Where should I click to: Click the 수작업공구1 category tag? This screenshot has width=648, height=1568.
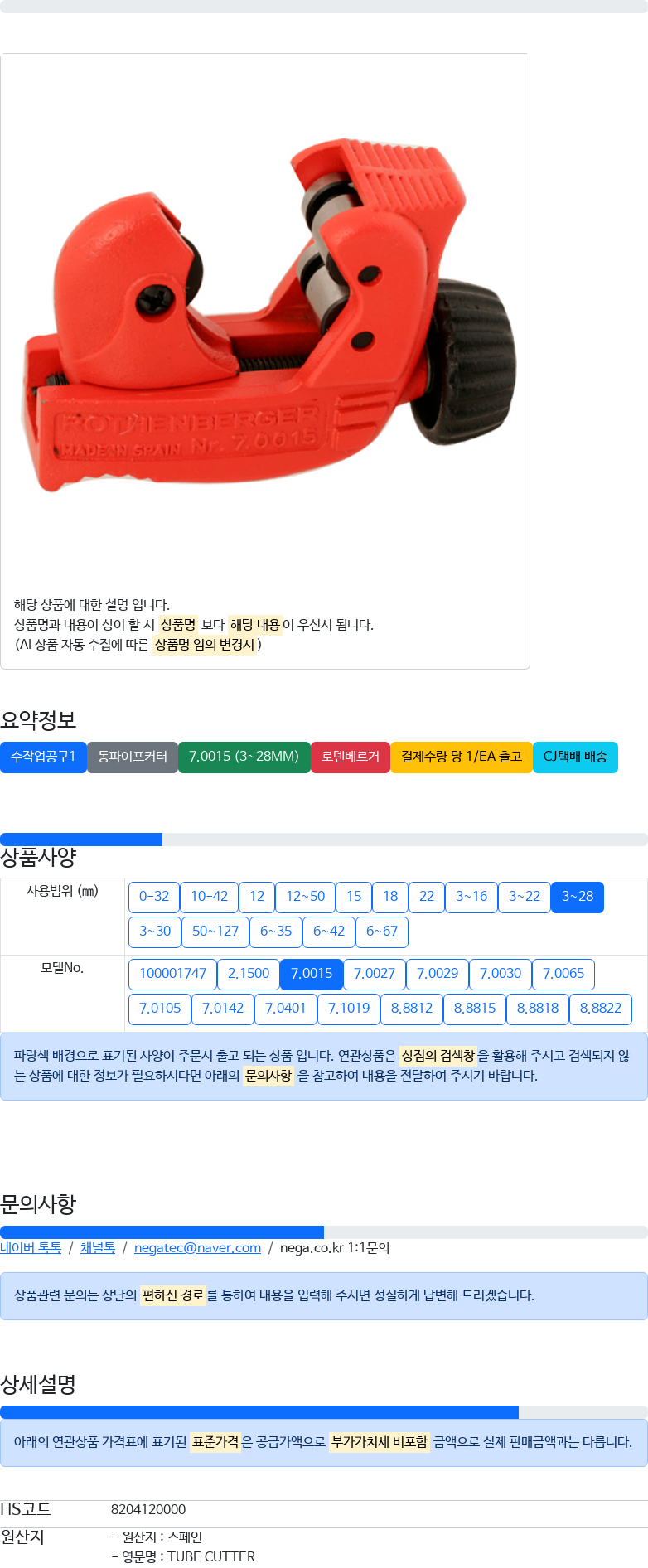tap(43, 757)
